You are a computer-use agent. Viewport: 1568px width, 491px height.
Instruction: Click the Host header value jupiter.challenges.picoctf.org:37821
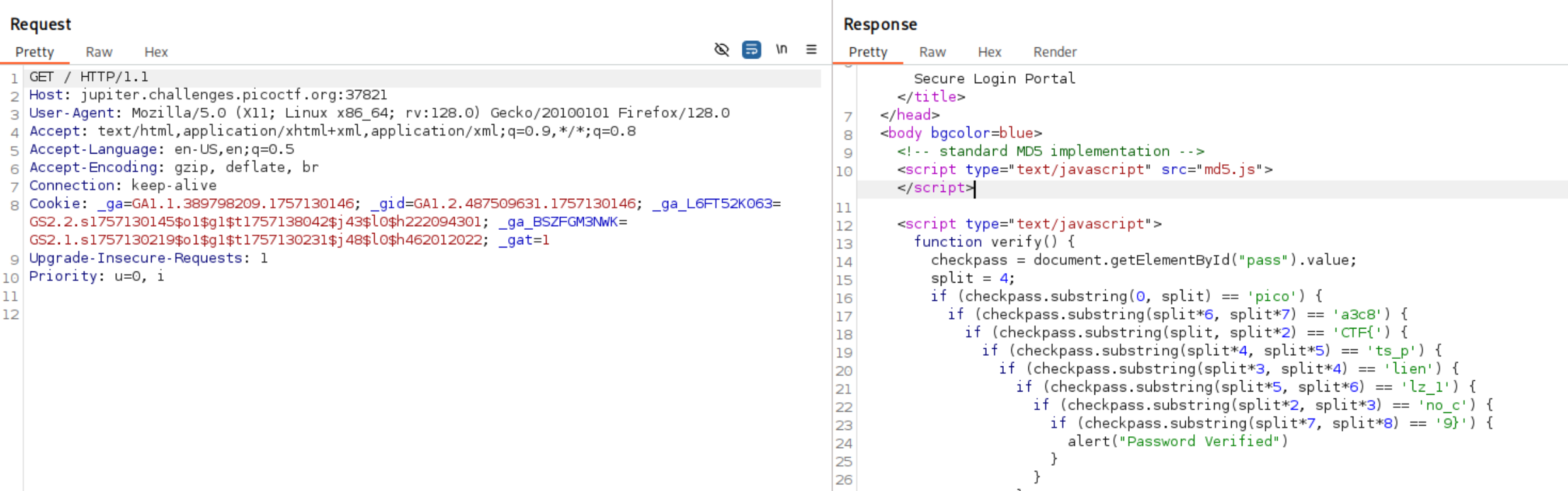point(234,95)
